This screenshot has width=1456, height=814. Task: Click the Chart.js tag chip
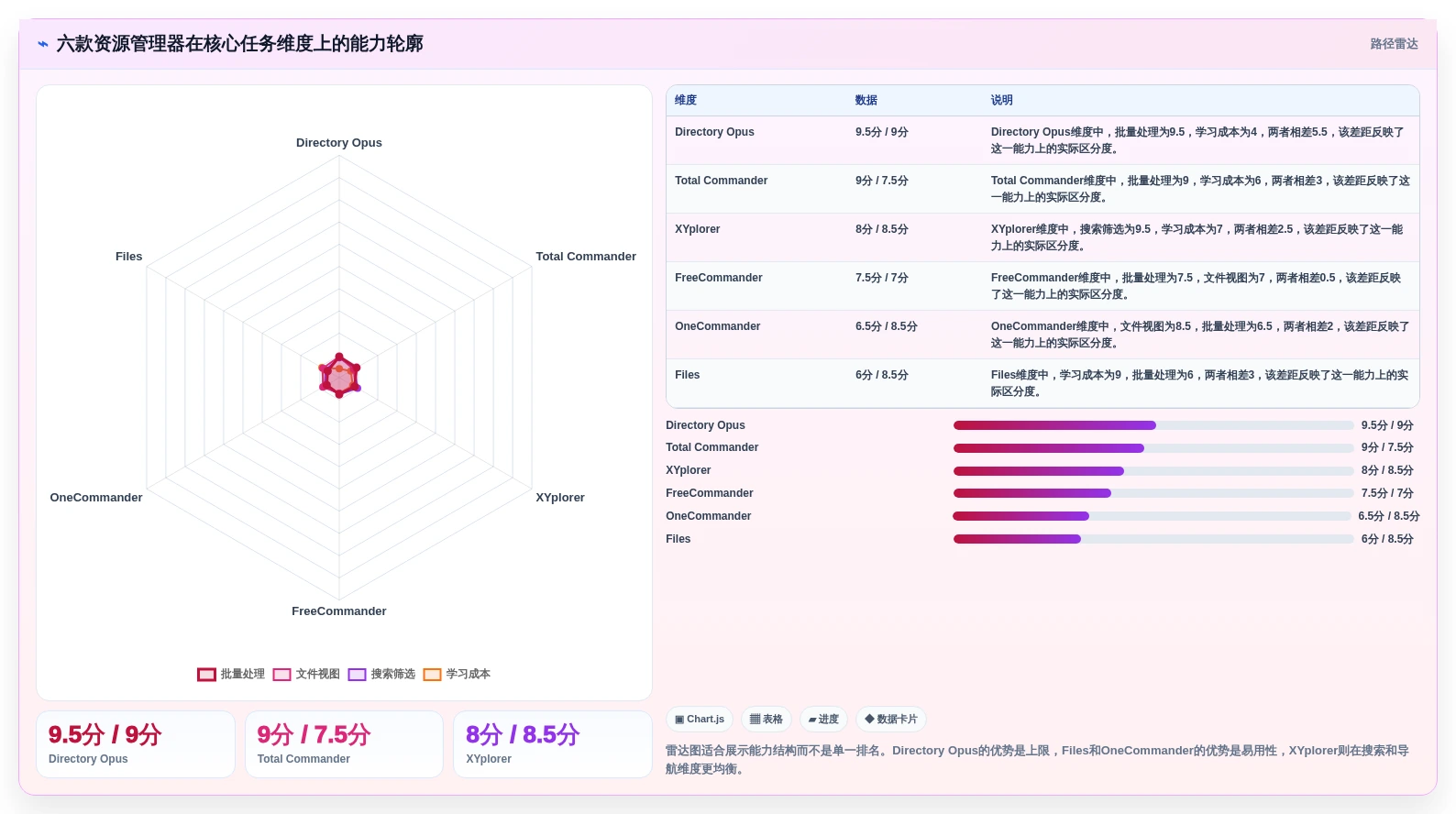700,720
